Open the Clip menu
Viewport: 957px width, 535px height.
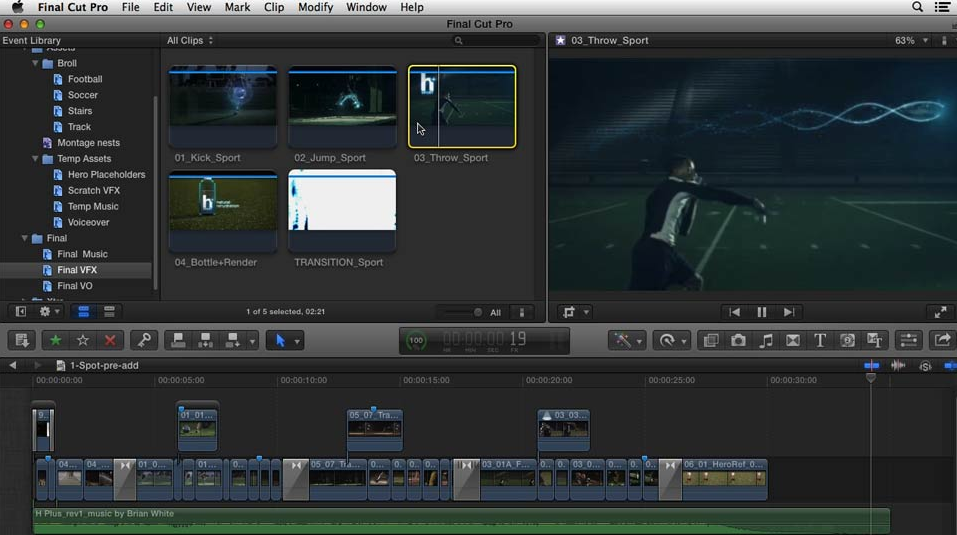tap(273, 7)
